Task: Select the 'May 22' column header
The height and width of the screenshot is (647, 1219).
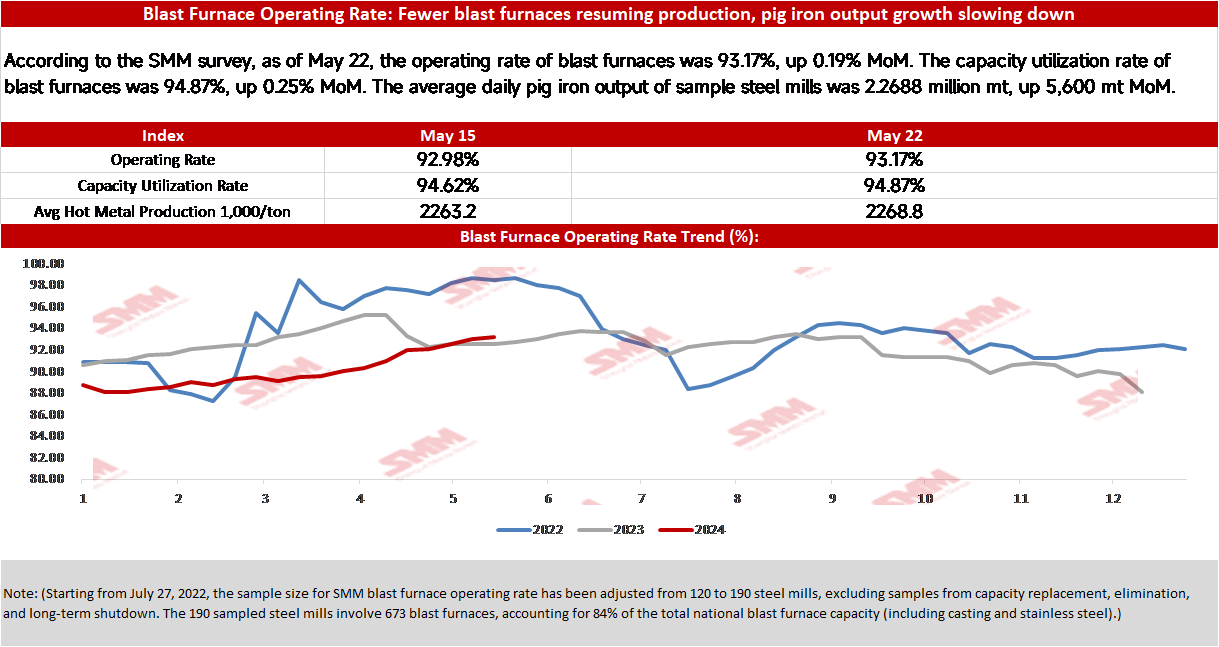Action: click(x=895, y=135)
